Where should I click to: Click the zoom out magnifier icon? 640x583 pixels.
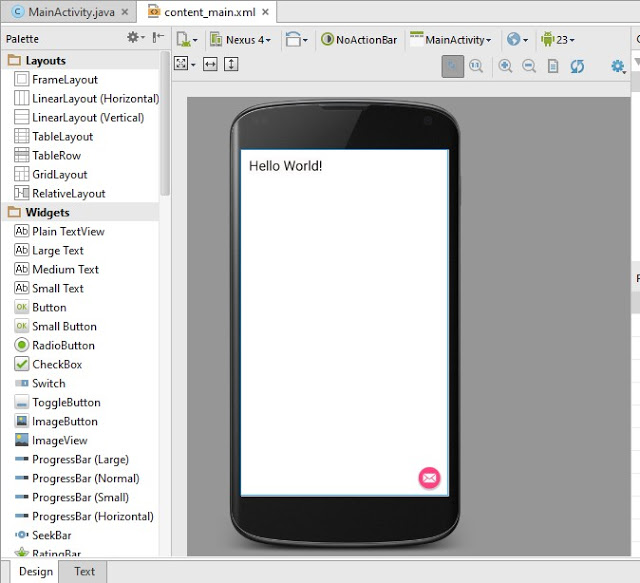tap(529, 66)
